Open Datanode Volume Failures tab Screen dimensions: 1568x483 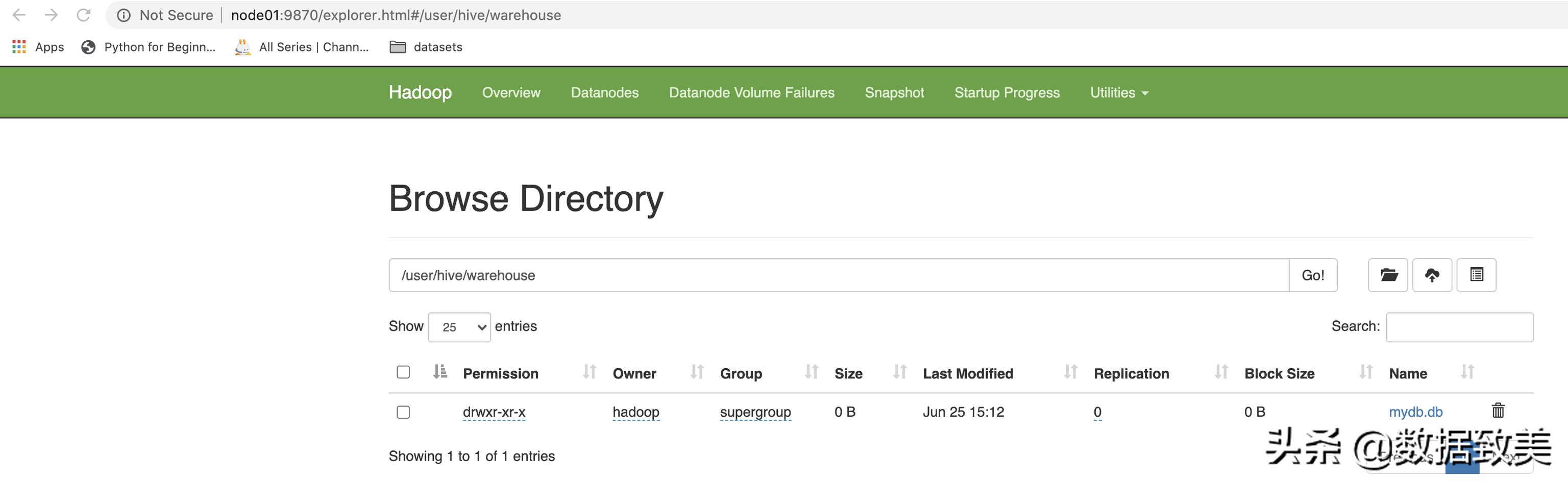752,92
